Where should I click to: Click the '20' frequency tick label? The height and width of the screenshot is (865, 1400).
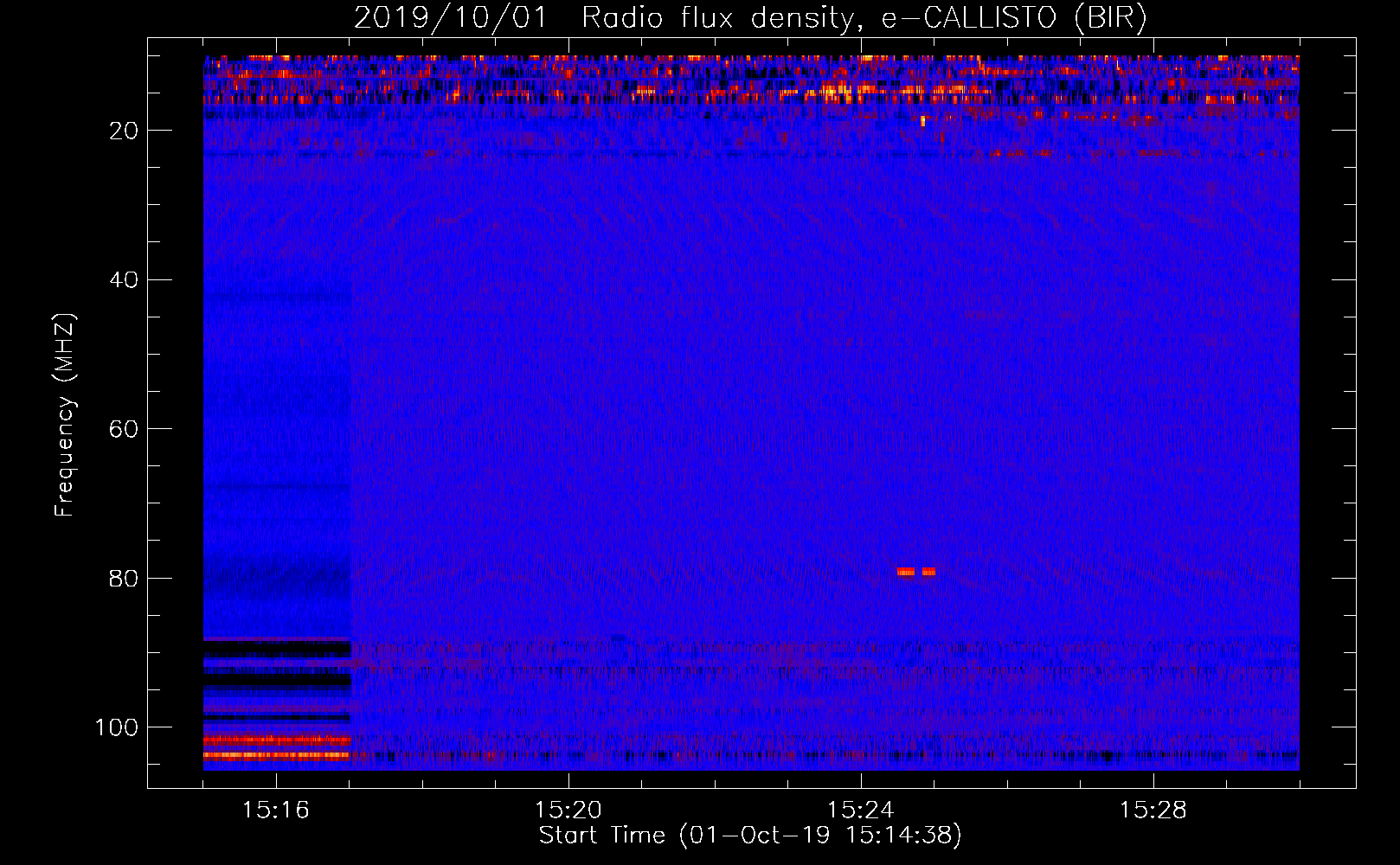pyautogui.click(x=125, y=131)
